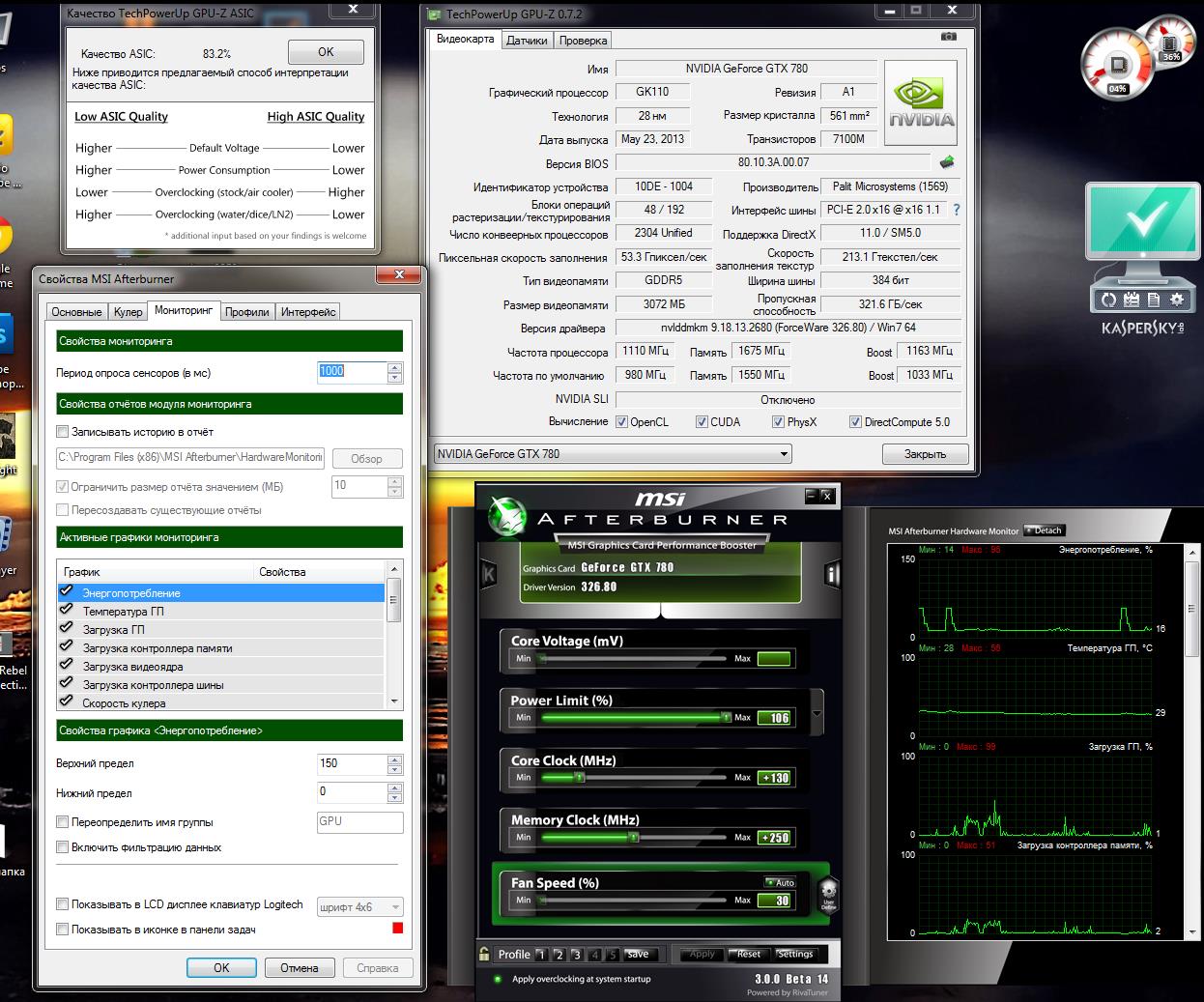Enable Включить фильтрацию данных checkbox
Viewport: 1204px width, 1002px height.
[63, 847]
